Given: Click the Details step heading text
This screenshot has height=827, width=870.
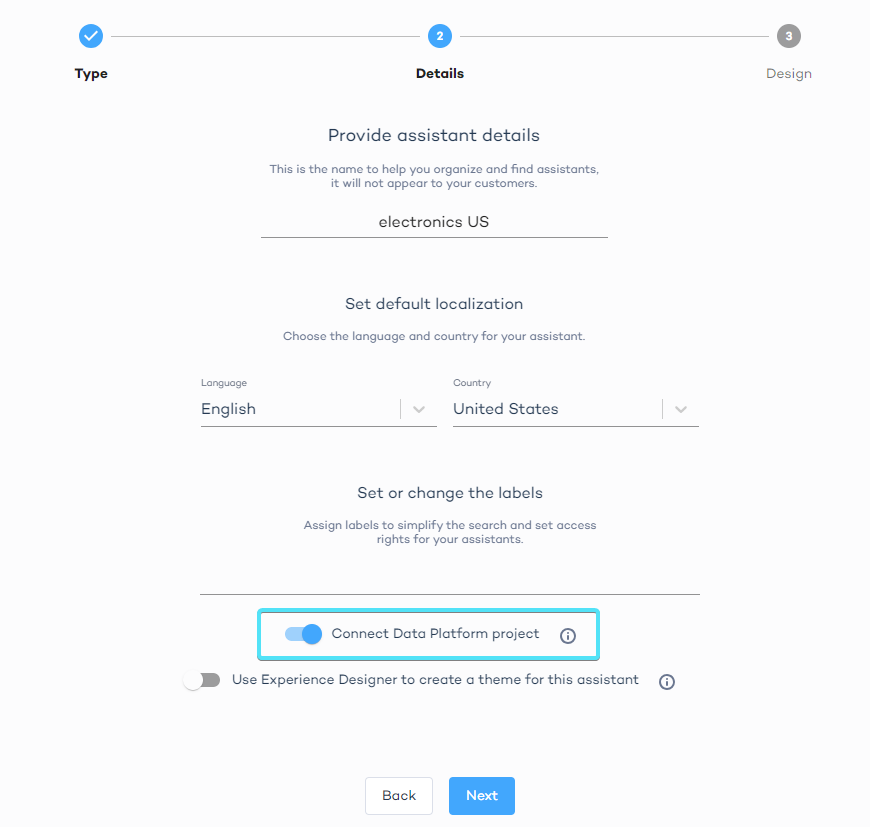Looking at the screenshot, I should point(440,73).
